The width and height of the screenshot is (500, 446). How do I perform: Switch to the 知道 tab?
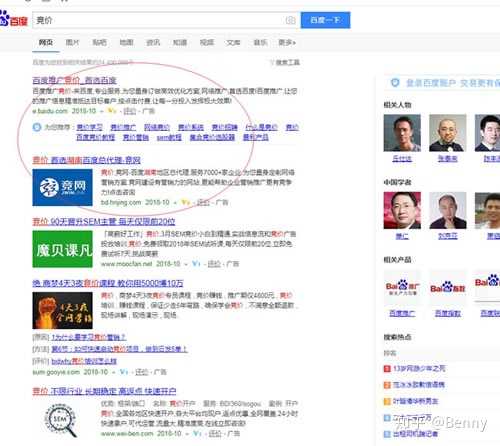pyautogui.click(x=180, y=42)
